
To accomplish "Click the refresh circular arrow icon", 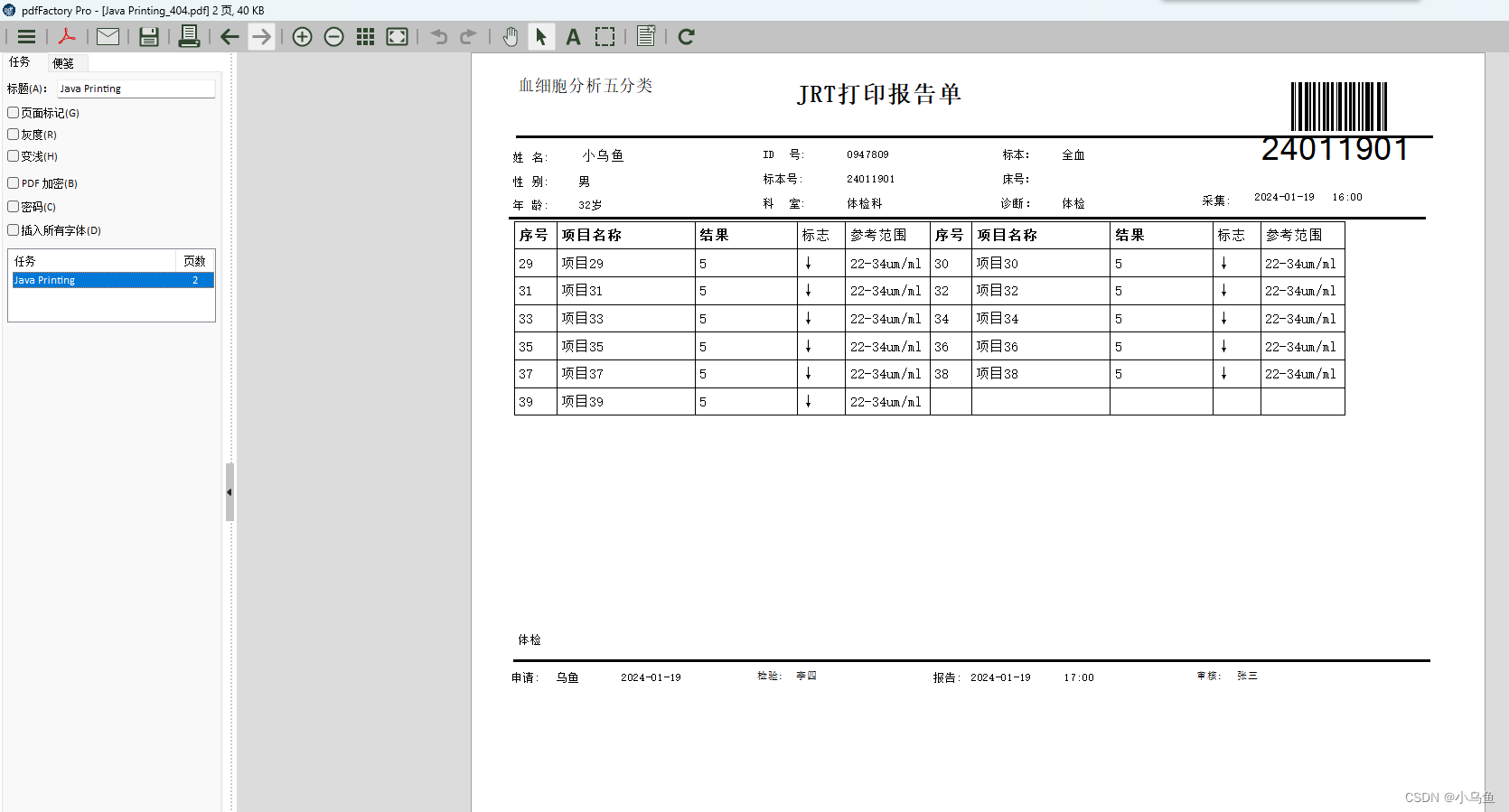I will 686,37.
